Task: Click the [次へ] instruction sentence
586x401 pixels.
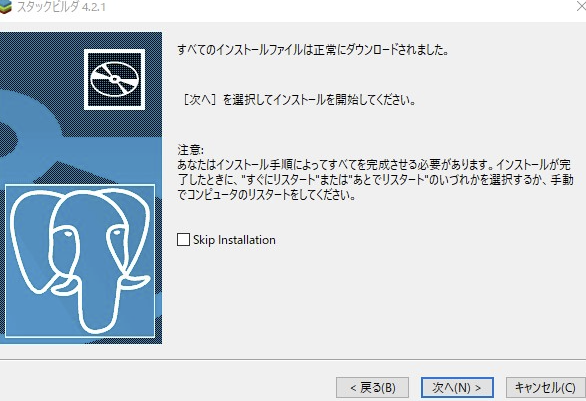Action: point(299,100)
